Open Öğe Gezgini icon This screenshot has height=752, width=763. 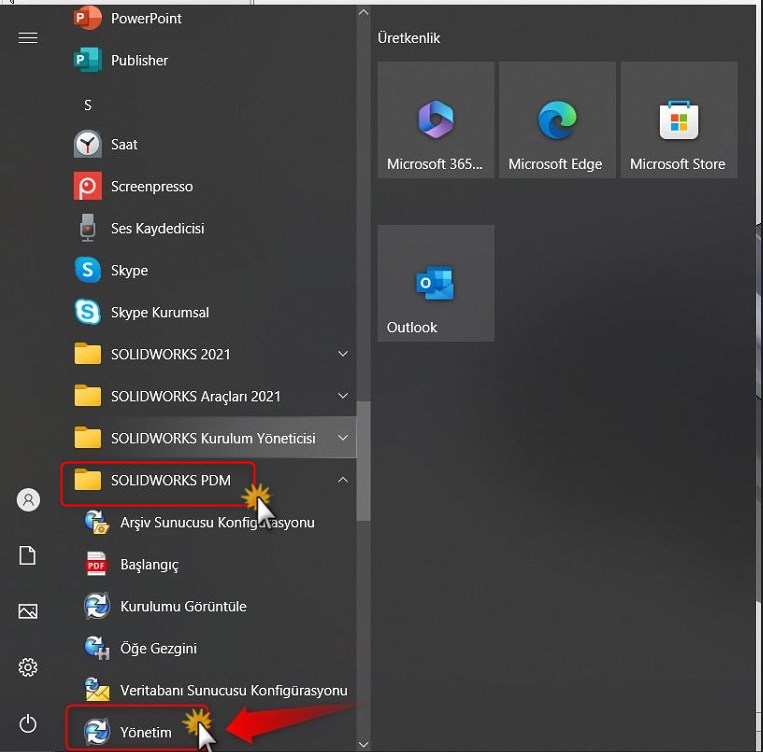[x=97, y=648]
